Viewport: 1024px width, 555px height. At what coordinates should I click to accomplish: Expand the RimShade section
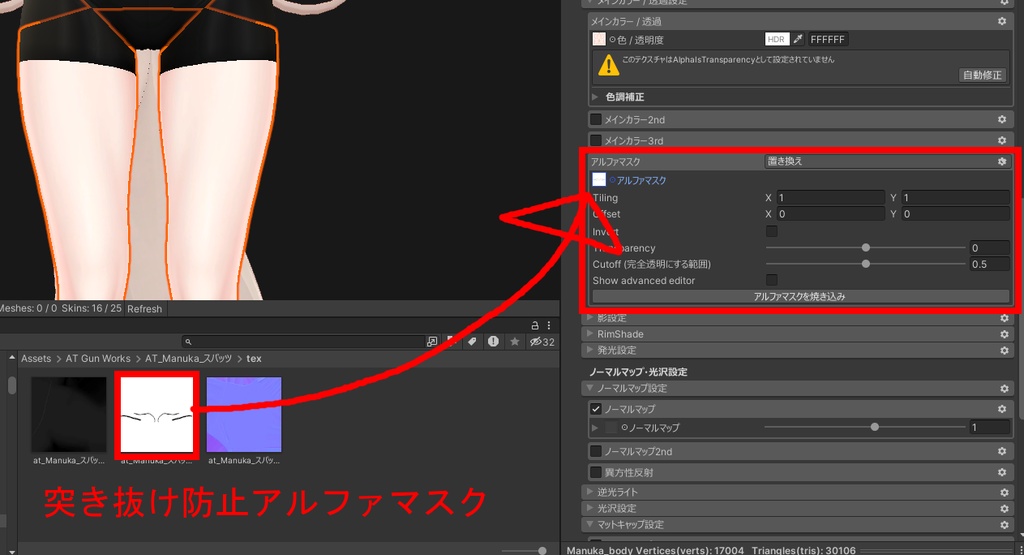[590, 334]
